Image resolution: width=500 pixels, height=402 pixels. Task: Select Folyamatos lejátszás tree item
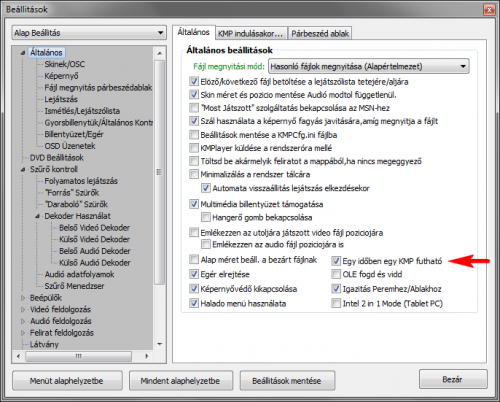click(81, 181)
